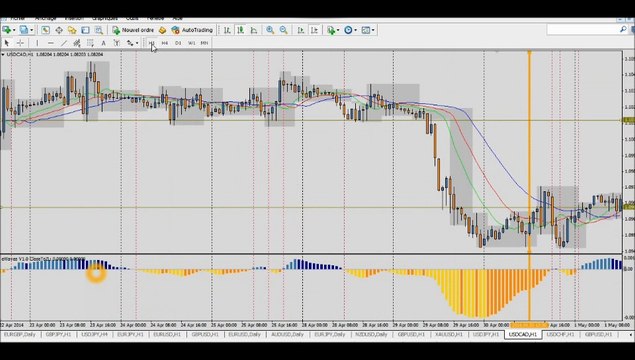This screenshot has width=635, height=360.
Task: Open the GBPJPY,H1 chart tab
Action: coord(59,334)
